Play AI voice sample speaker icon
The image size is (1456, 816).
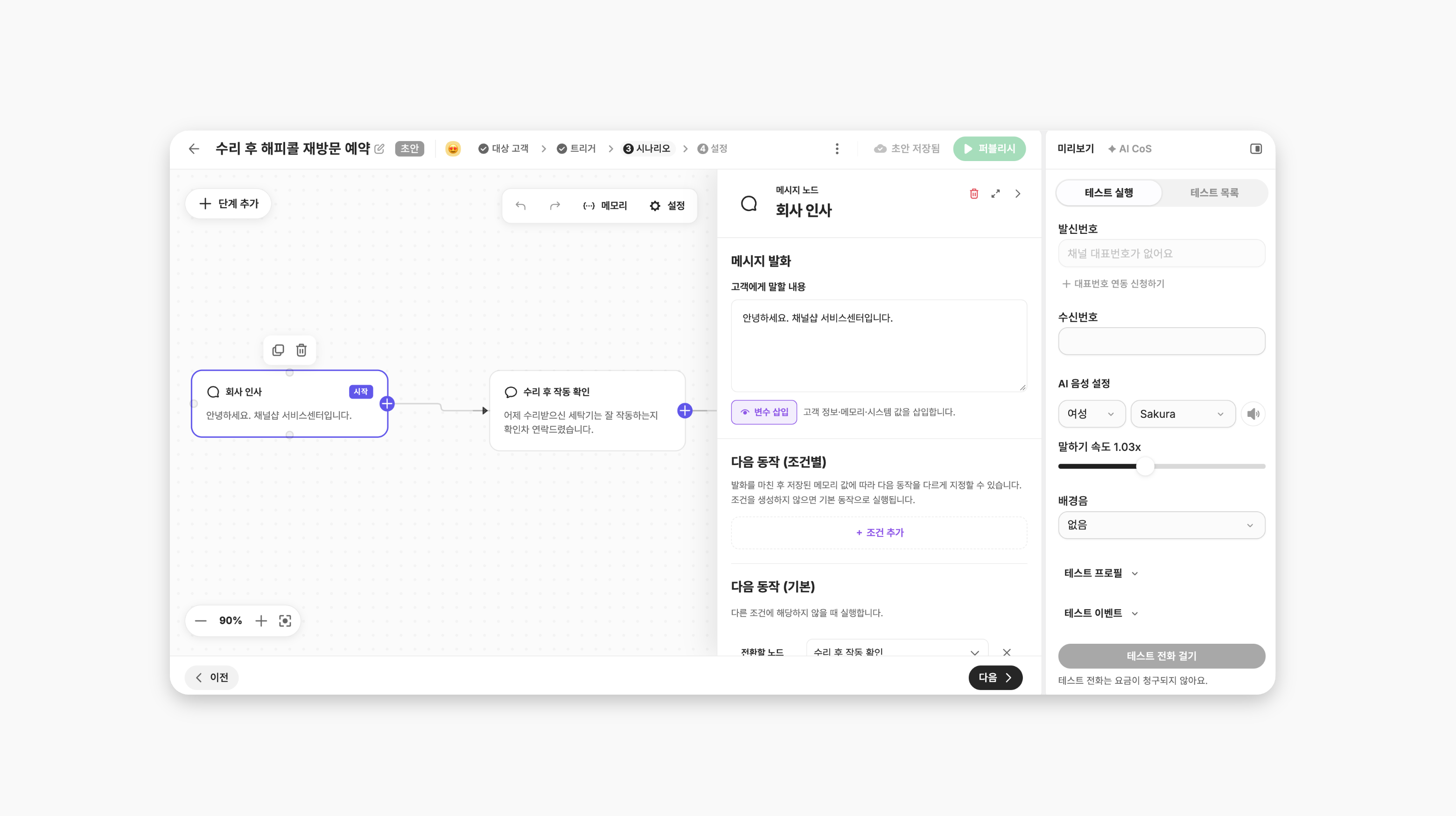coord(1253,414)
